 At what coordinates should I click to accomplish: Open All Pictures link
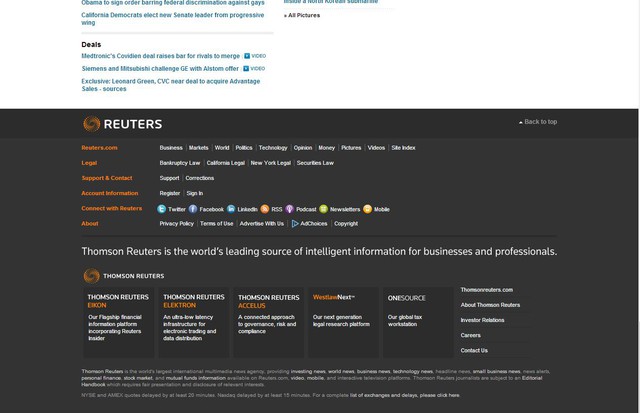coord(305,16)
